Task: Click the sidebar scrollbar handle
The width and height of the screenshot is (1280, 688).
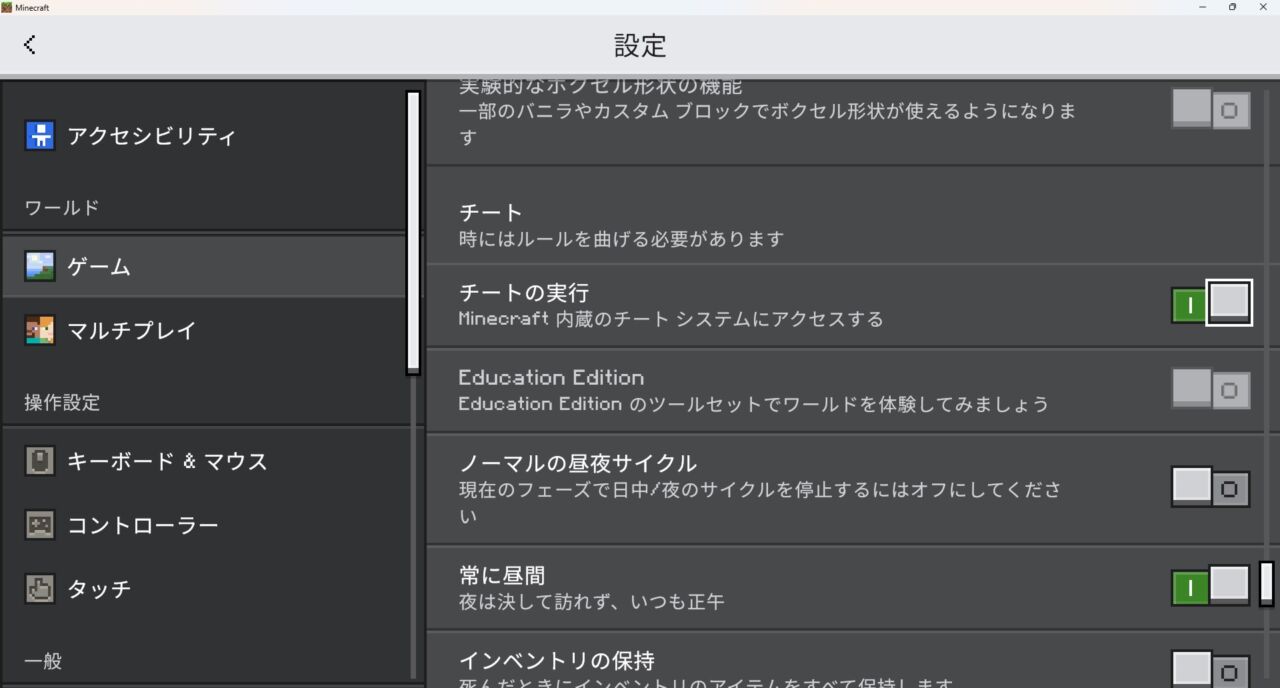Action: [x=413, y=232]
